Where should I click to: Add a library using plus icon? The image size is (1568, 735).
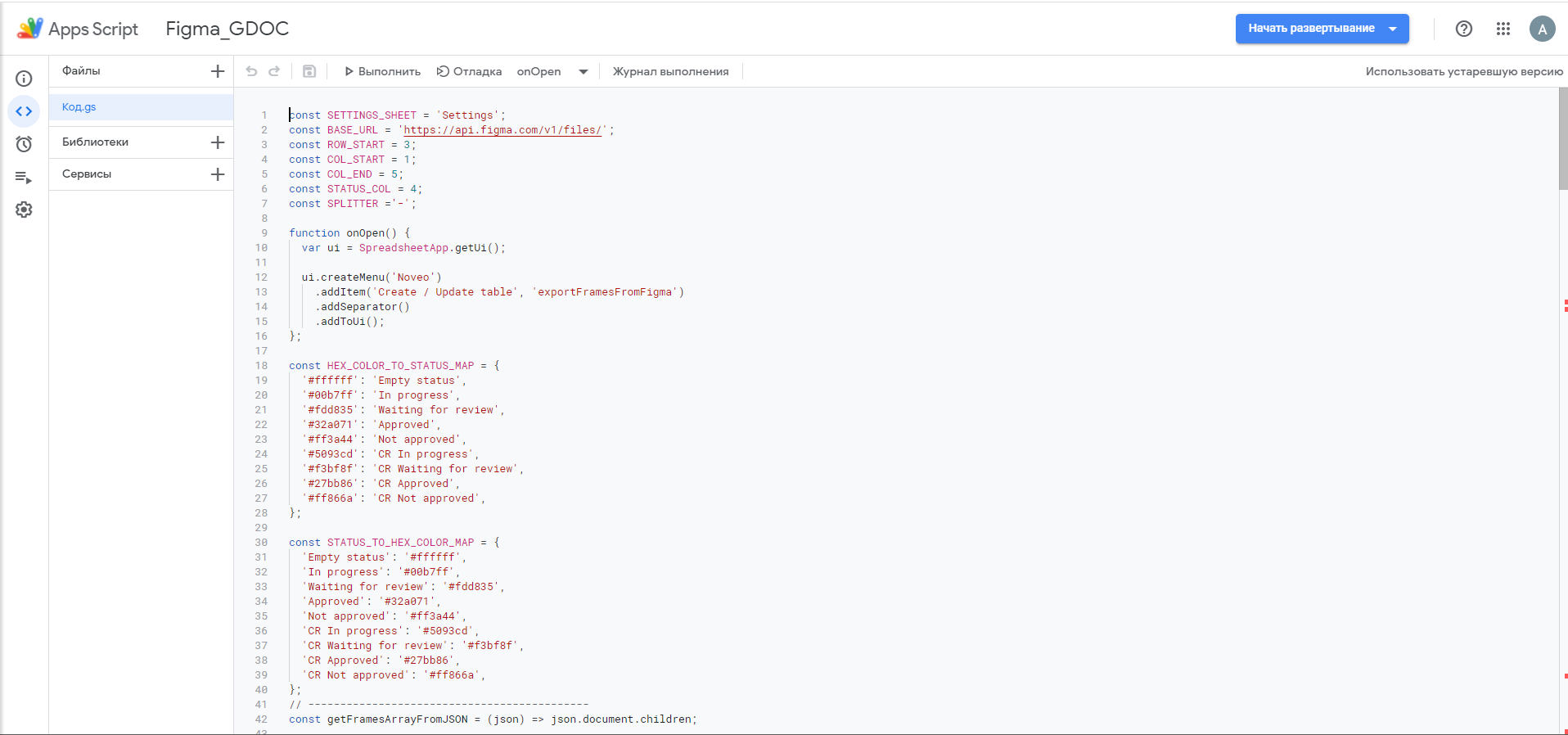coord(218,142)
